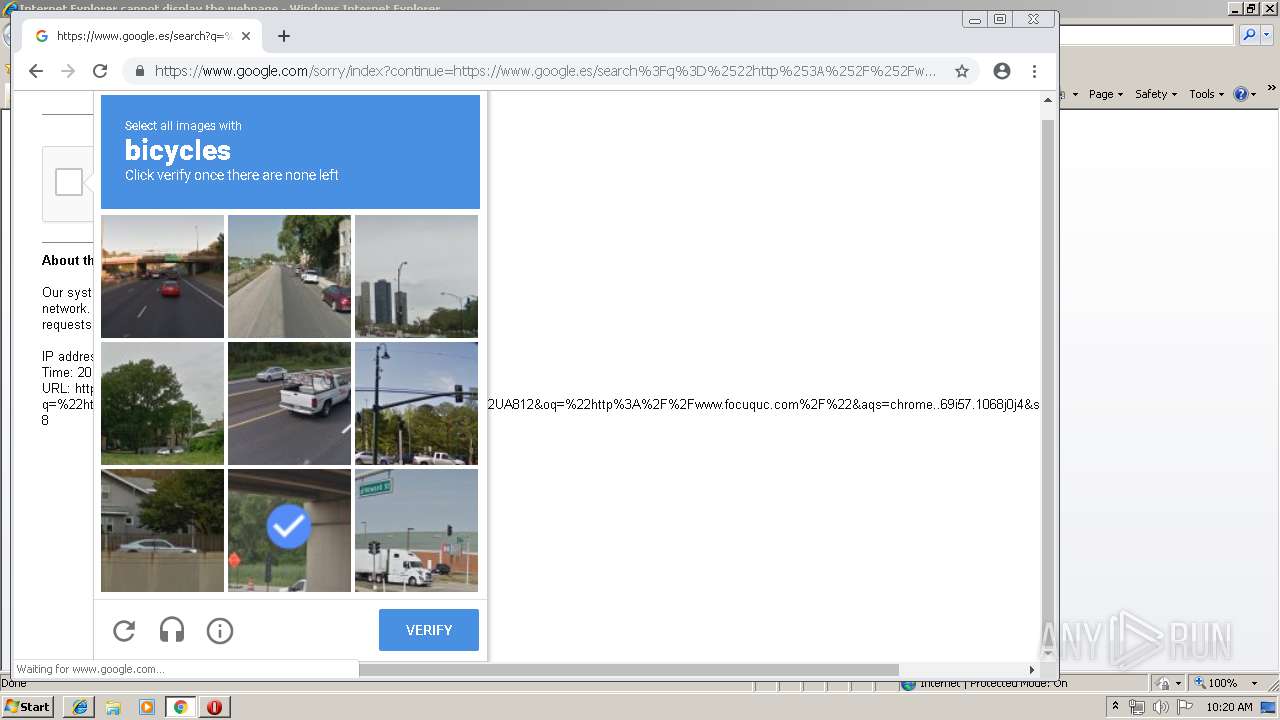Open Windows Explorer folder in the taskbar
Image resolution: width=1280 pixels, height=720 pixels.
[113, 707]
